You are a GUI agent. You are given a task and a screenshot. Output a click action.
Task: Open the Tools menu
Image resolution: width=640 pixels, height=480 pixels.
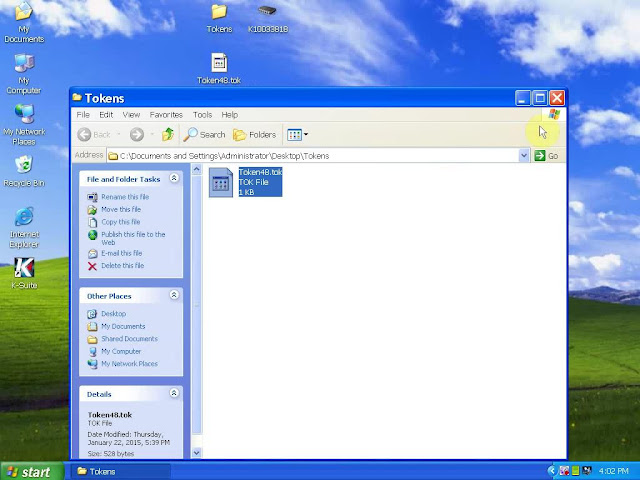click(202, 115)
